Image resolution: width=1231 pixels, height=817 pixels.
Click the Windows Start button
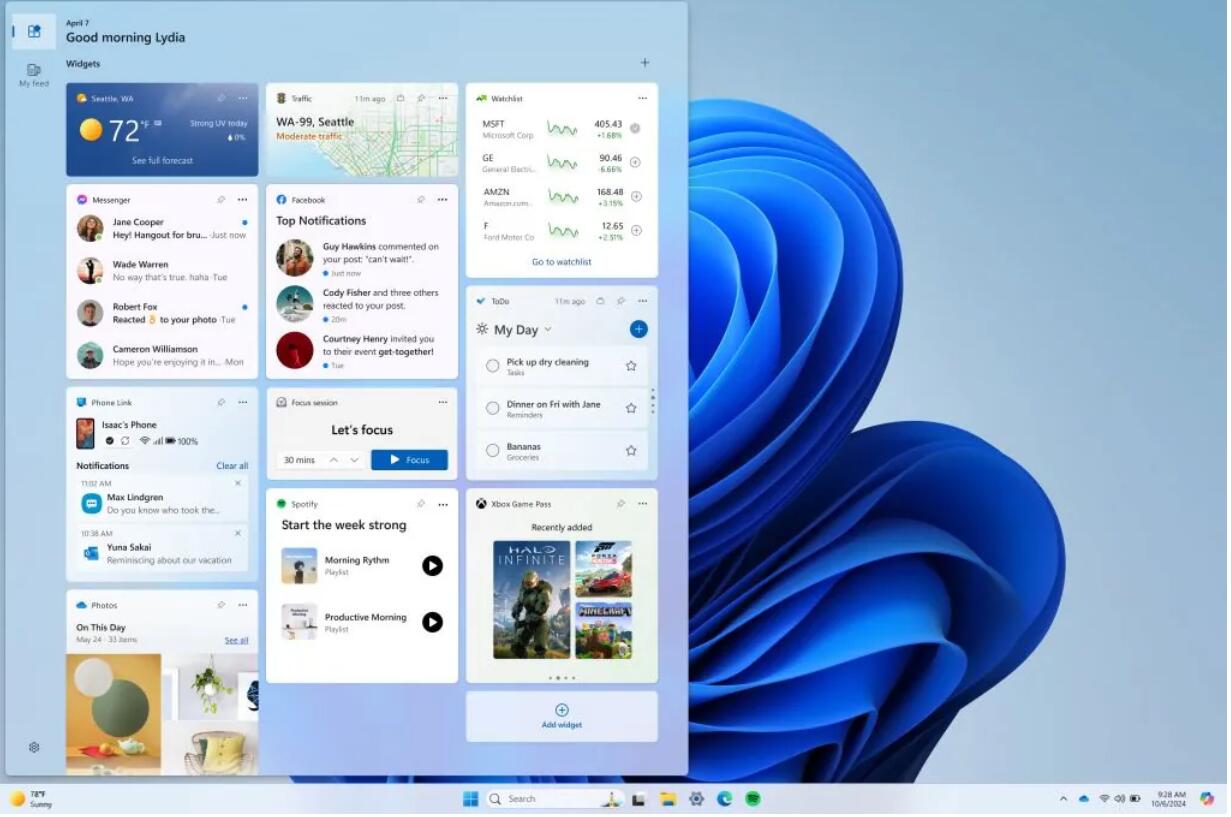pyautogui.click(x=472, y=801)
